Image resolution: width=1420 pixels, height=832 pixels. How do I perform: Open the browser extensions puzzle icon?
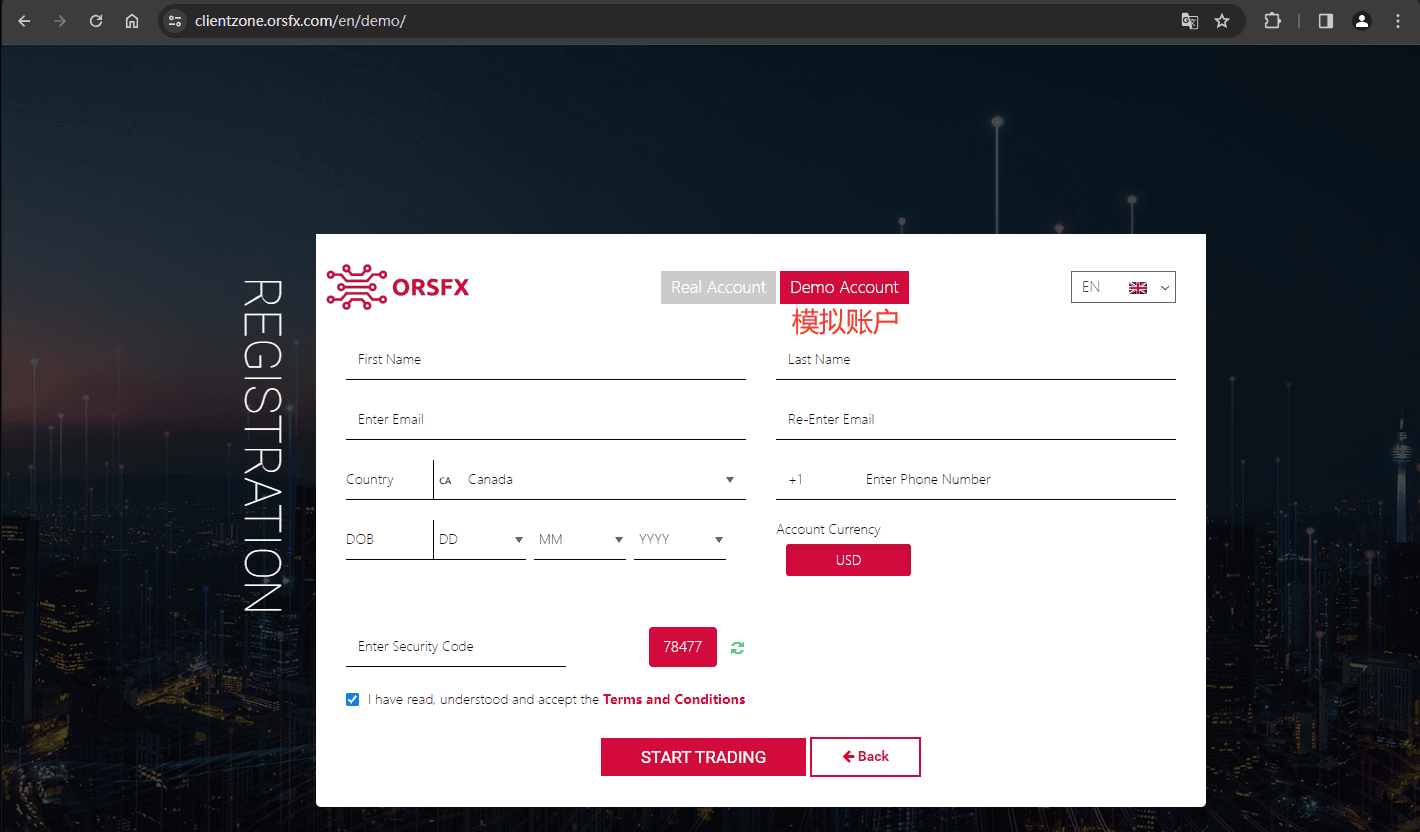coord(1272,21)
